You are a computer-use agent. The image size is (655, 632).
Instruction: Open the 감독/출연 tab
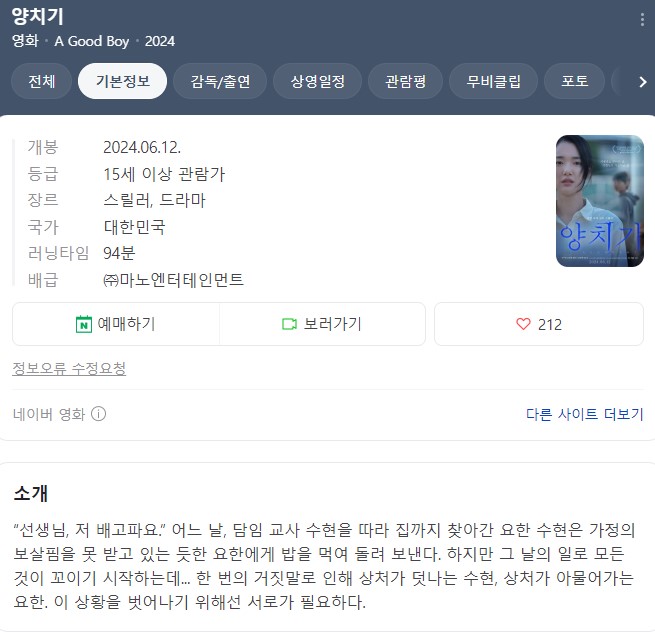point(220,81)
